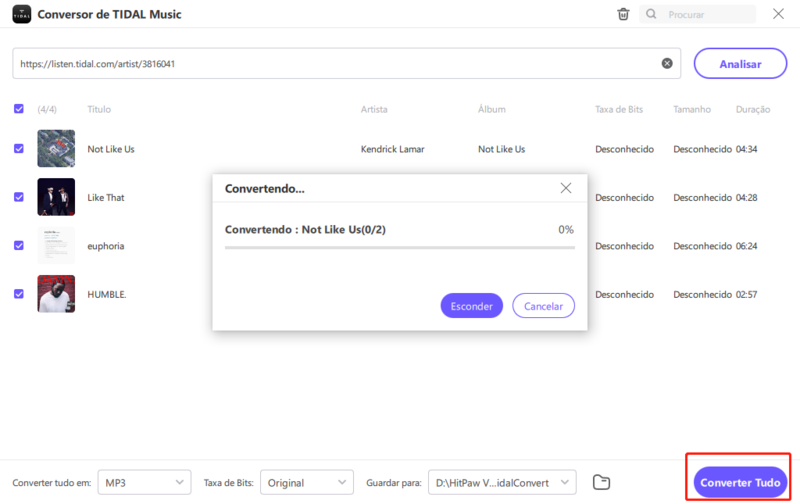Uncheck the Not Like Us track checkbox
800x504 pixels.
click(19, 148)
